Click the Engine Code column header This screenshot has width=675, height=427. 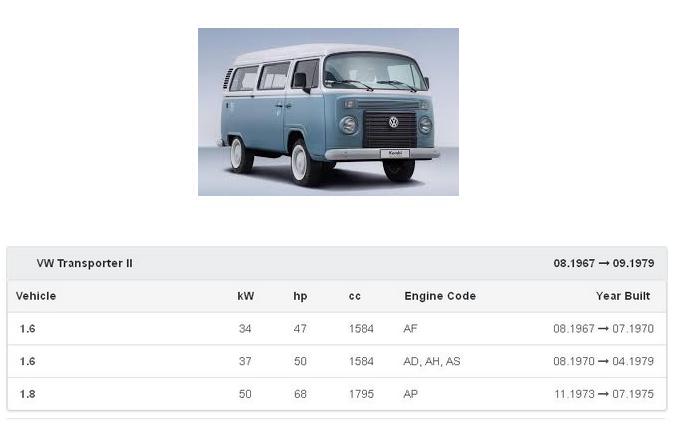[x=440, y=296]
